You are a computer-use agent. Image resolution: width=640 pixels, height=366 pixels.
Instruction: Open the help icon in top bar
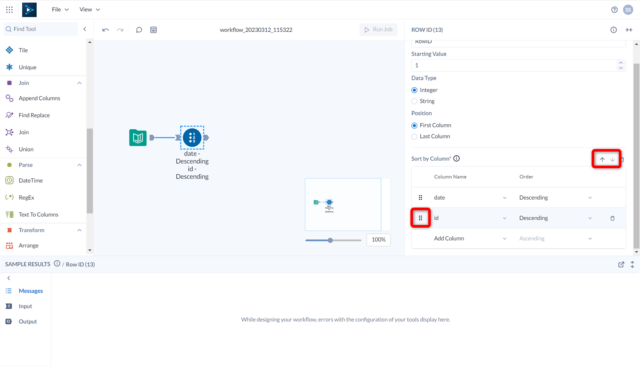click(x=614, y=10)
